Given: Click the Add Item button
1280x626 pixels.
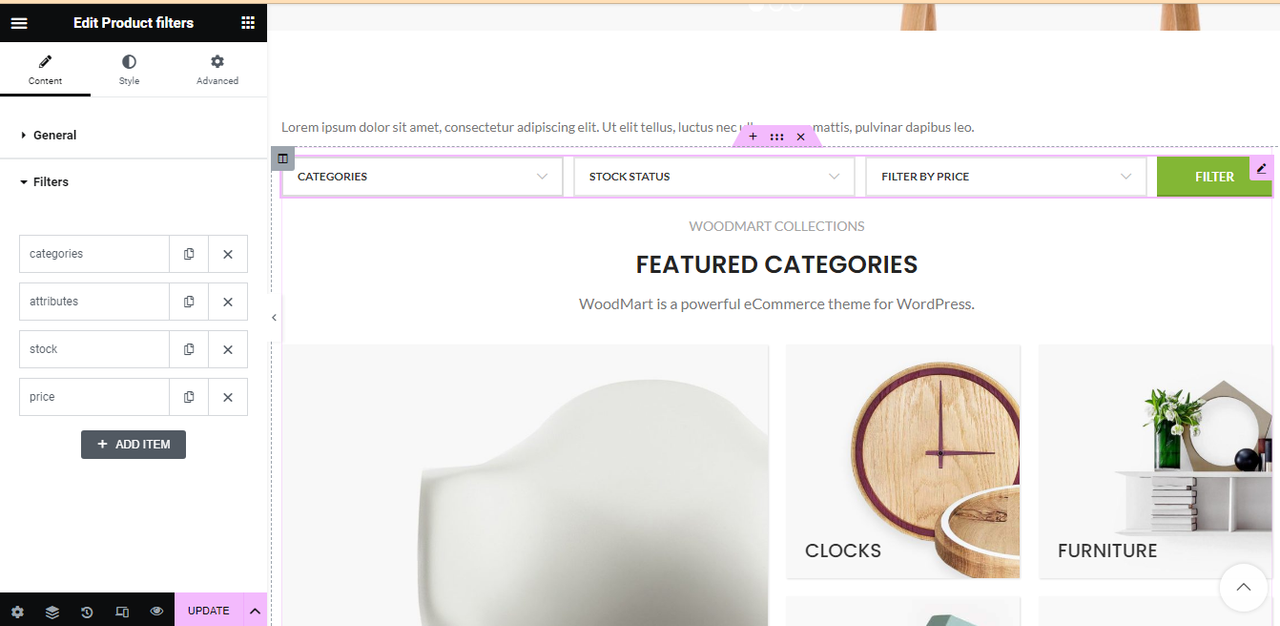Looking at the screenshot, I should point(133,444).
